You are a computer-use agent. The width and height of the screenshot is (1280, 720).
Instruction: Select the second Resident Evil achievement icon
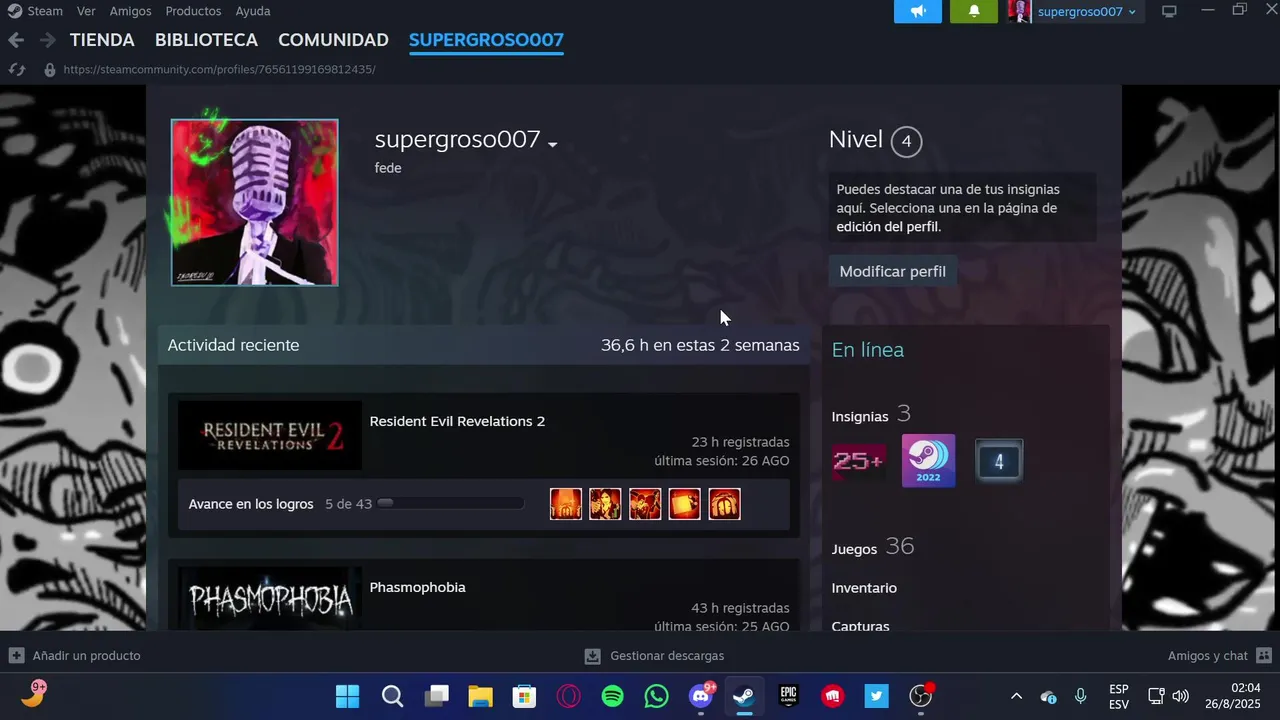pos(605,504)
